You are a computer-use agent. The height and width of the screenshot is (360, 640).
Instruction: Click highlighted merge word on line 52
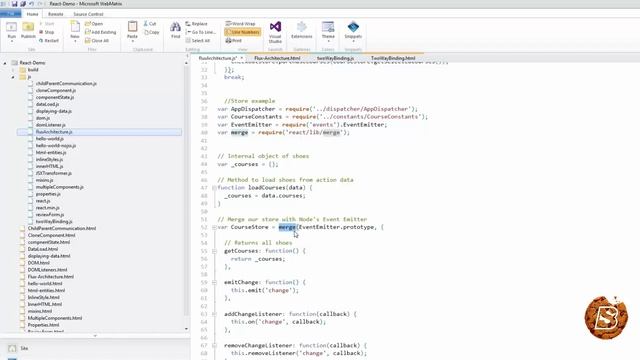coord(287,227)
